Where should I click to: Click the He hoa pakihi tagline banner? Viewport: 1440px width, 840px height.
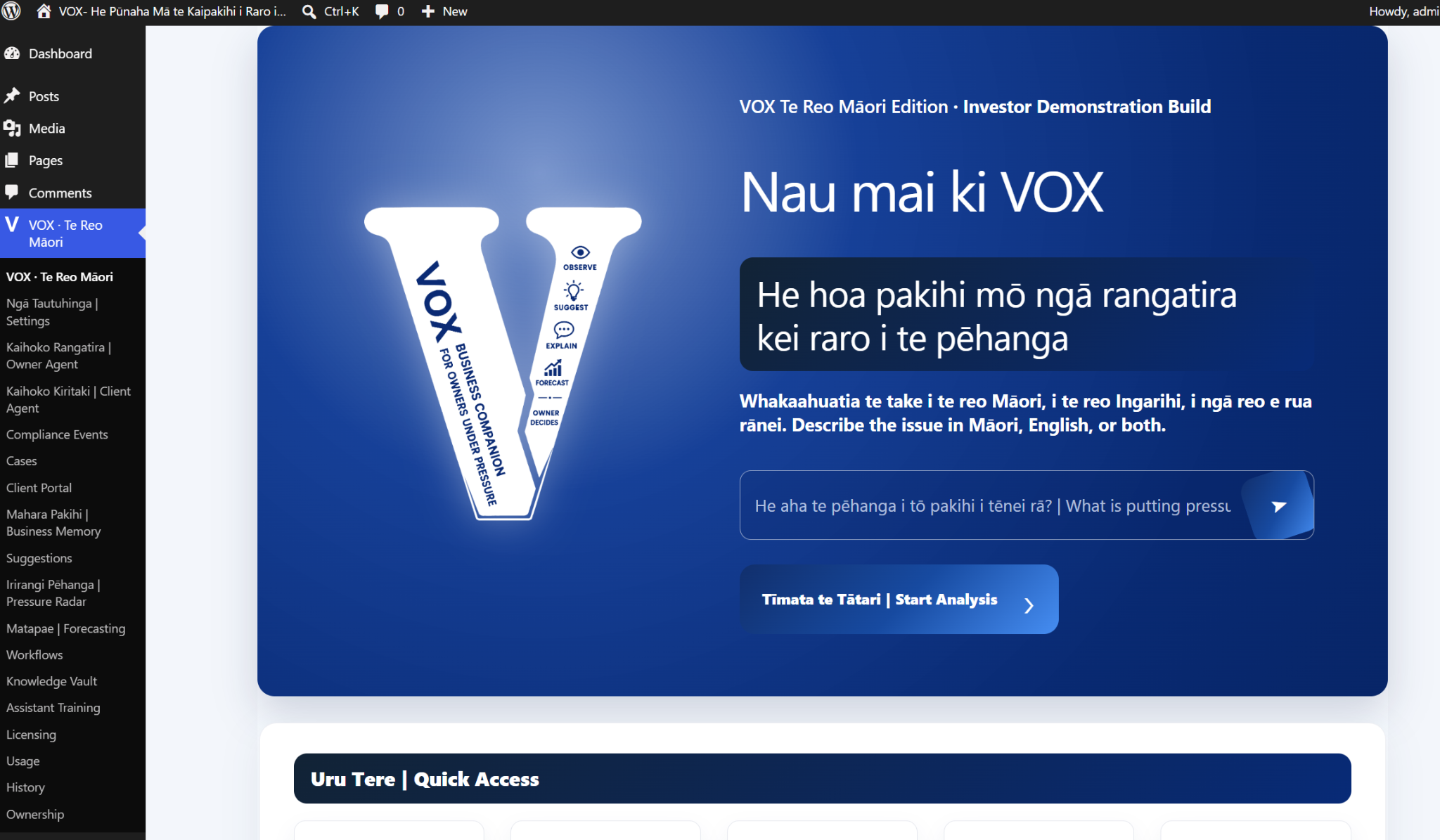pyautogui.click(x=1027, y=314)
